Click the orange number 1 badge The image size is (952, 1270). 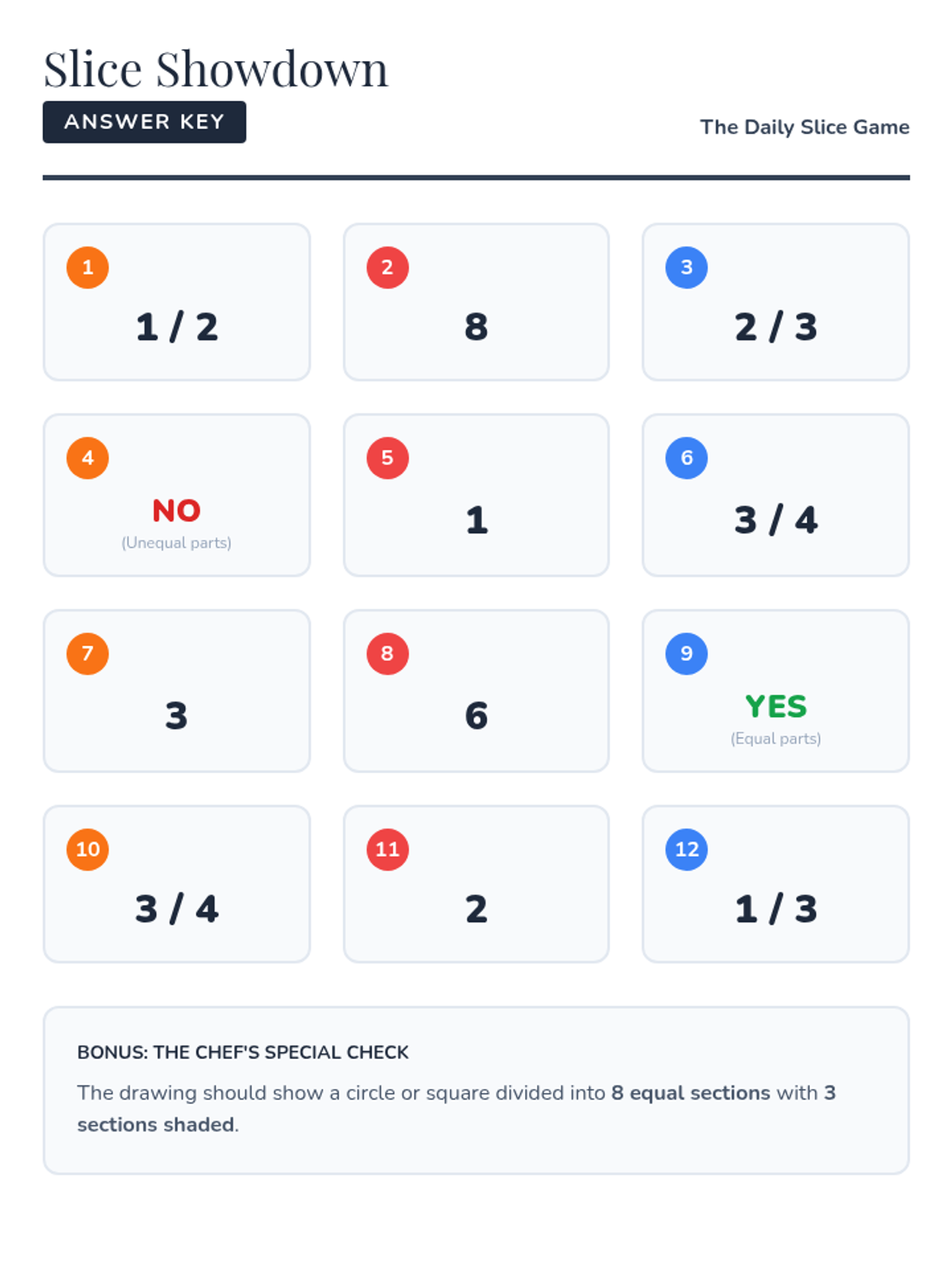pos(87,267)
